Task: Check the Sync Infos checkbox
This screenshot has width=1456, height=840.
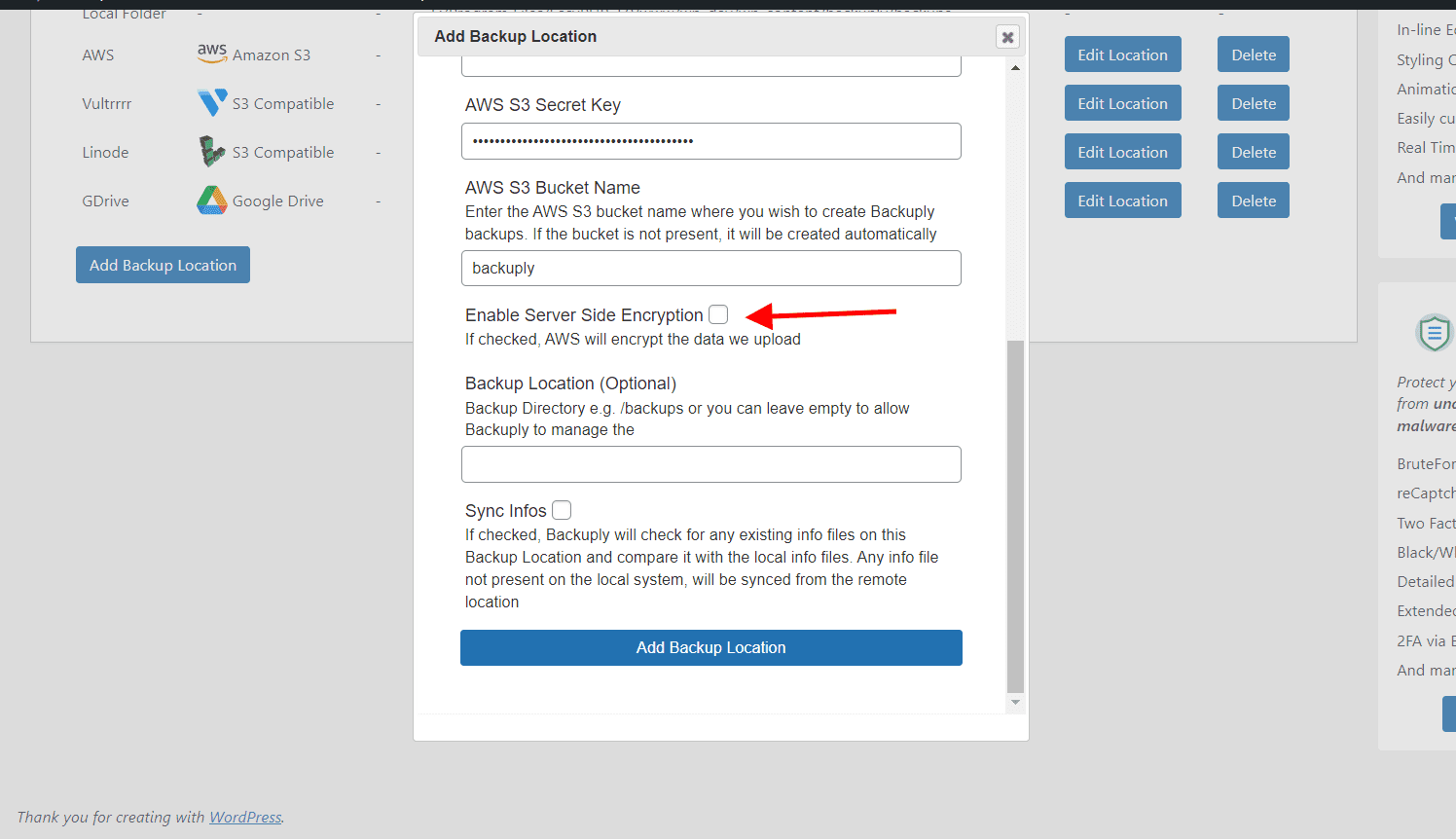Action: (x=562, y=509)
